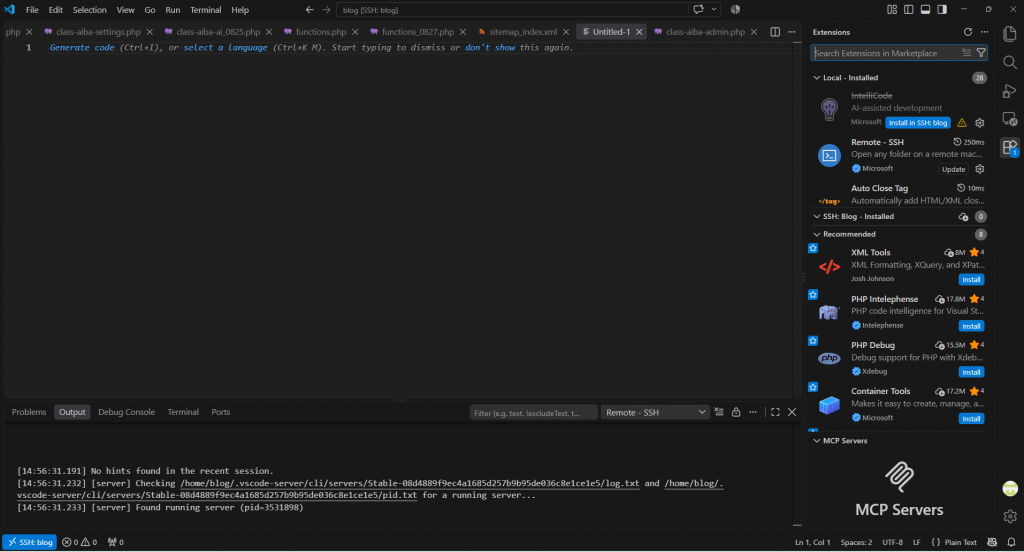Maximize the bottom panel size
1024x552 pixels.
click(775, 412)
